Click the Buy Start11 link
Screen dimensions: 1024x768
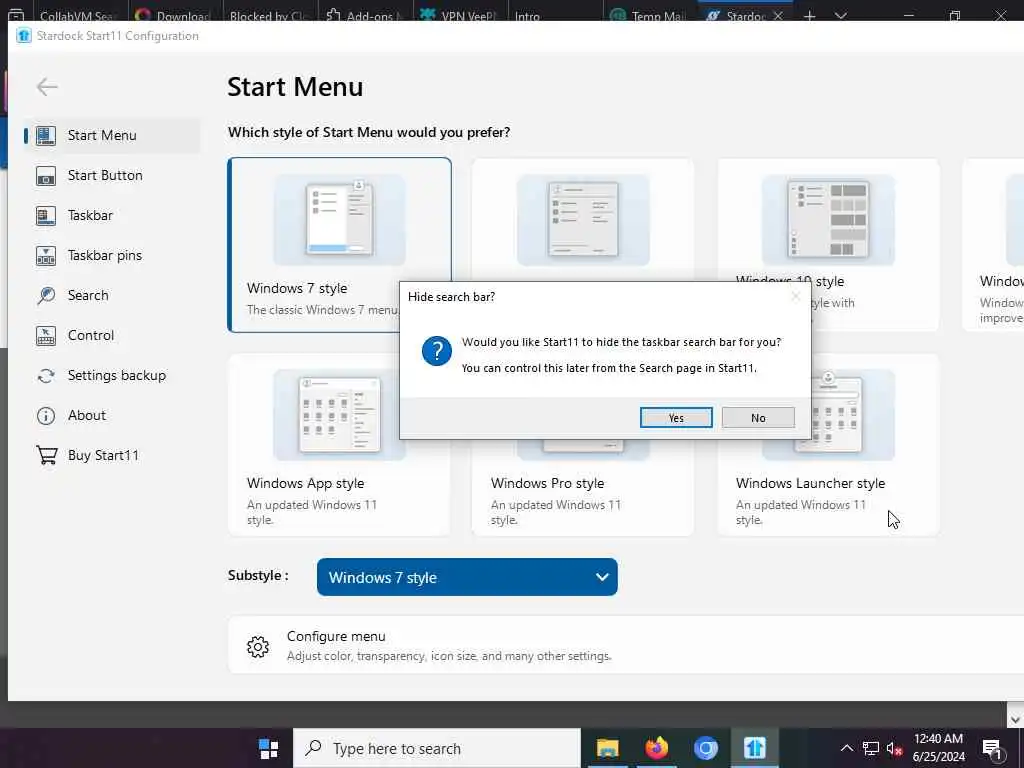103,455
